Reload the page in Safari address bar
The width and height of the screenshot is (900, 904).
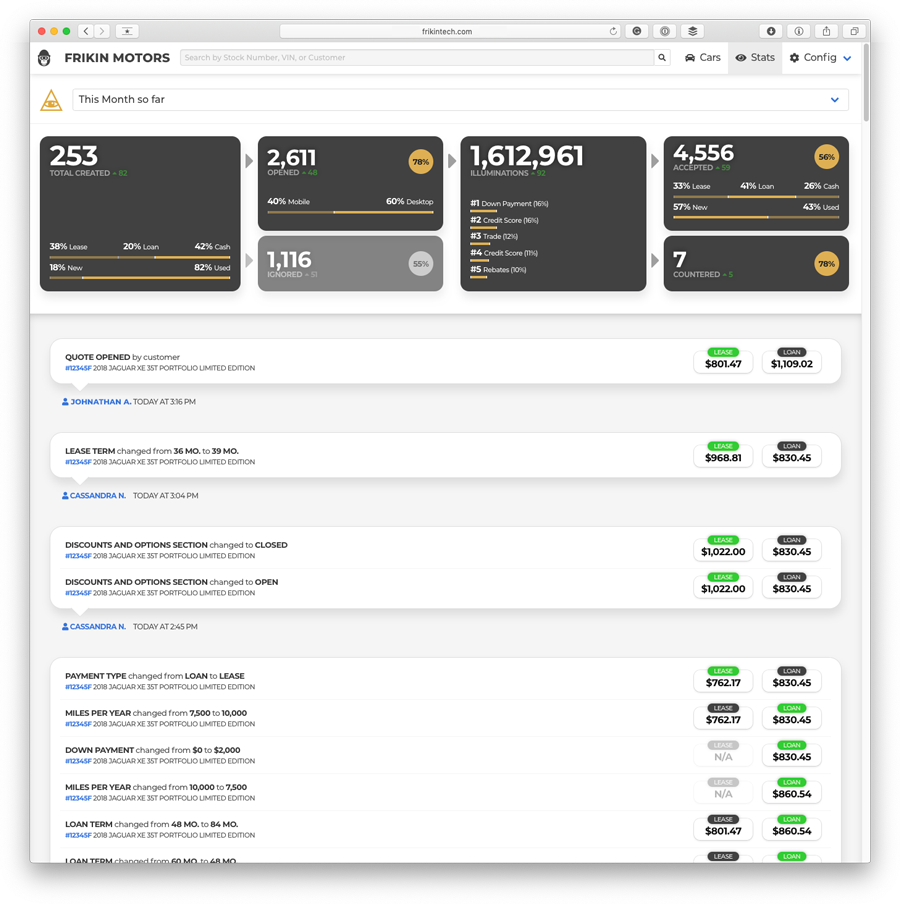613,31
